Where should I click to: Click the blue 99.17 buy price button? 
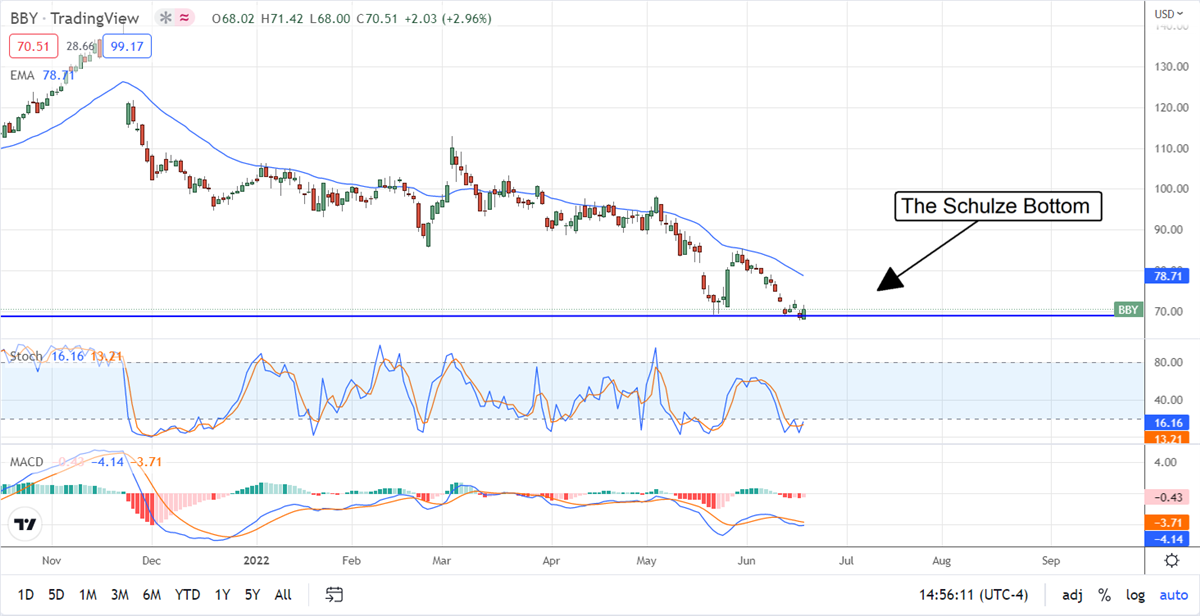126,46
